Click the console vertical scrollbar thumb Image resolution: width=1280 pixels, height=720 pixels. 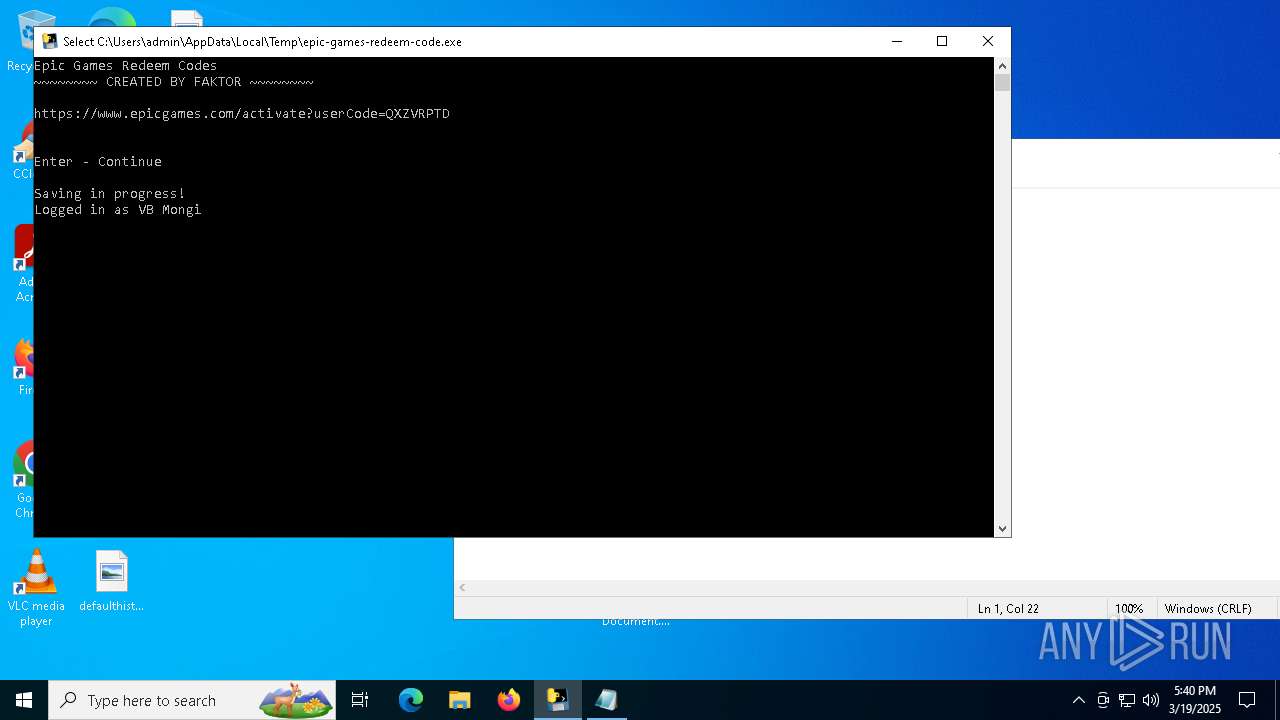(1002, 83)
